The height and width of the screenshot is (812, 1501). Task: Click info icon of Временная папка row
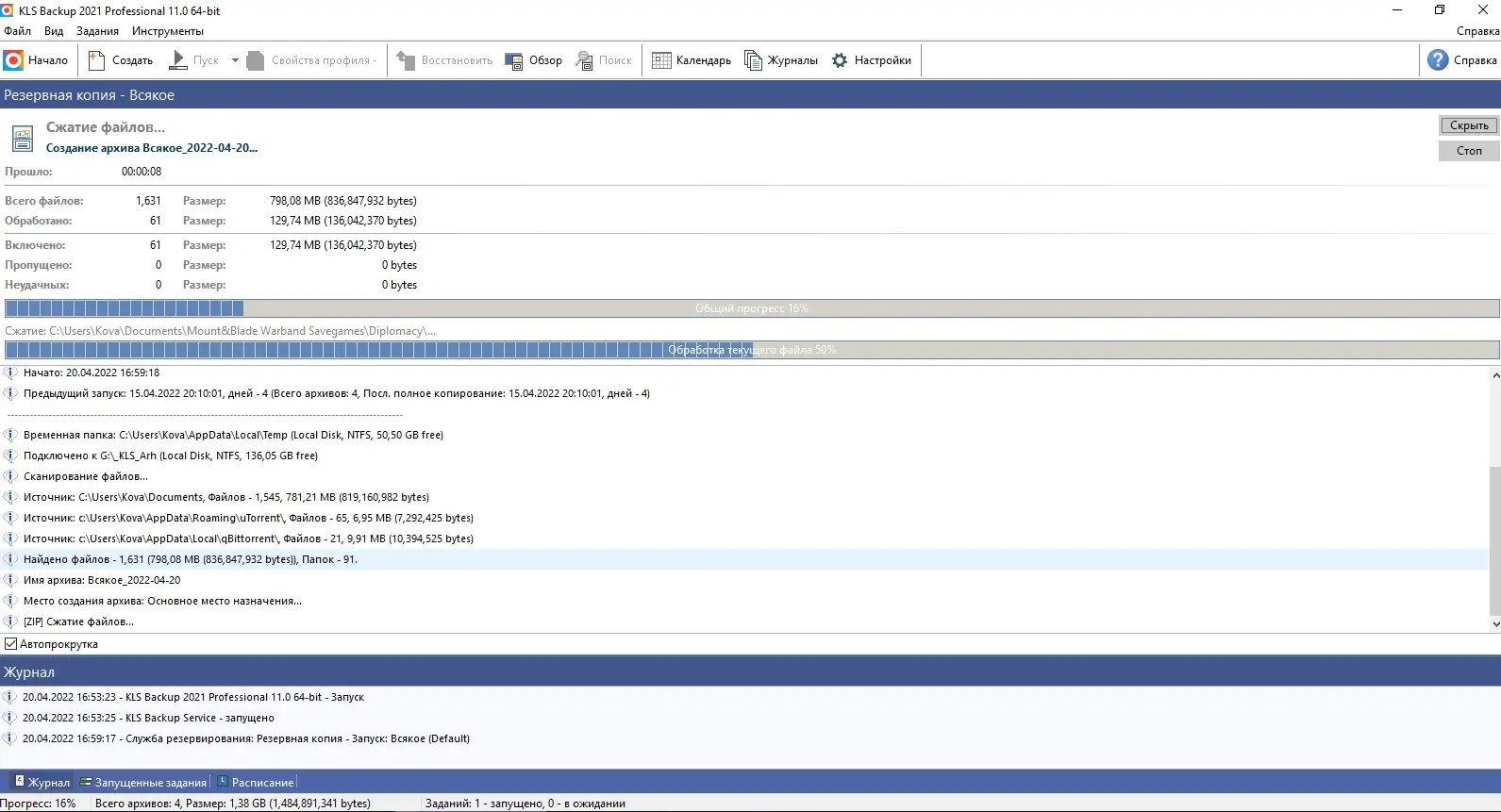coord(10,435)
